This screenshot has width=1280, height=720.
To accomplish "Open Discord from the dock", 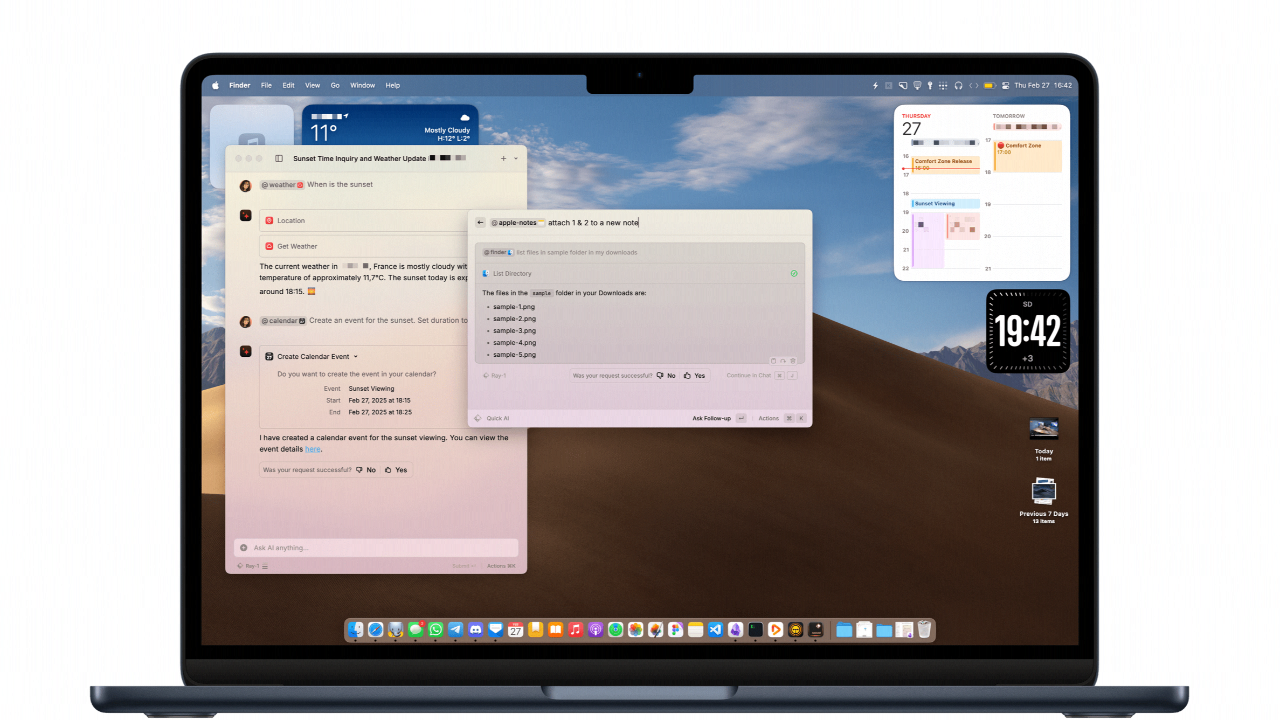I will pos(476,630).
